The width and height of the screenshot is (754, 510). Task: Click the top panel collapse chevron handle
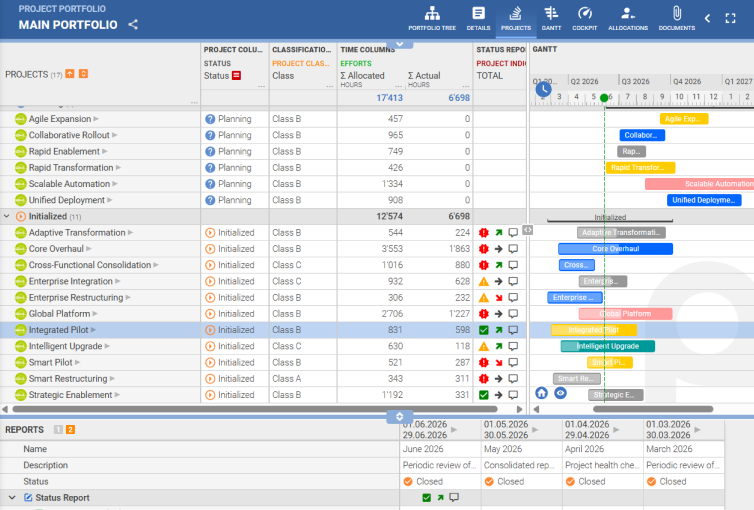[x=399, y=44]
